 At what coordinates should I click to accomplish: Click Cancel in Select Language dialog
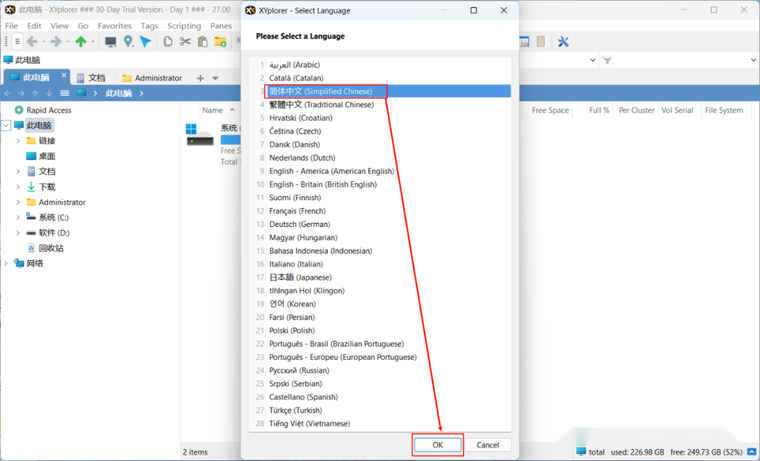point(488,445)
